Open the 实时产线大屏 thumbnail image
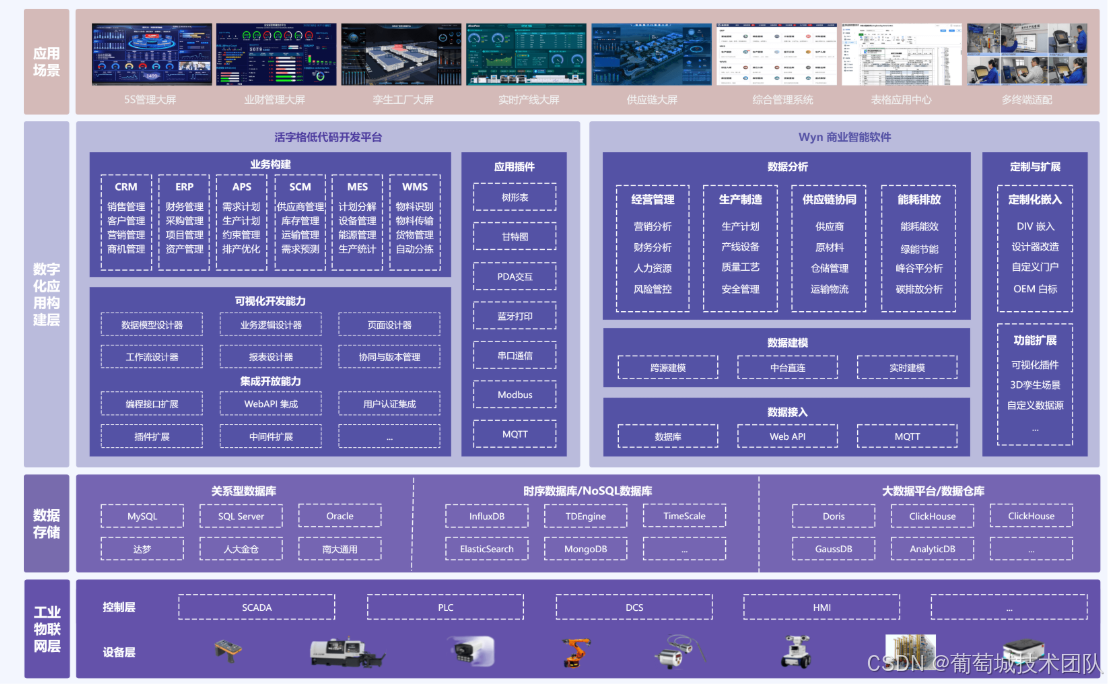 pyautogui.click(x=526, y=54)
